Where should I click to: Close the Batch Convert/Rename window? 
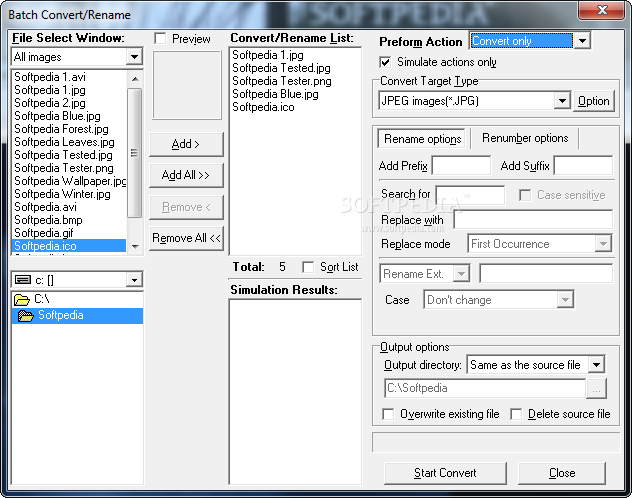[x=602, y=10]
